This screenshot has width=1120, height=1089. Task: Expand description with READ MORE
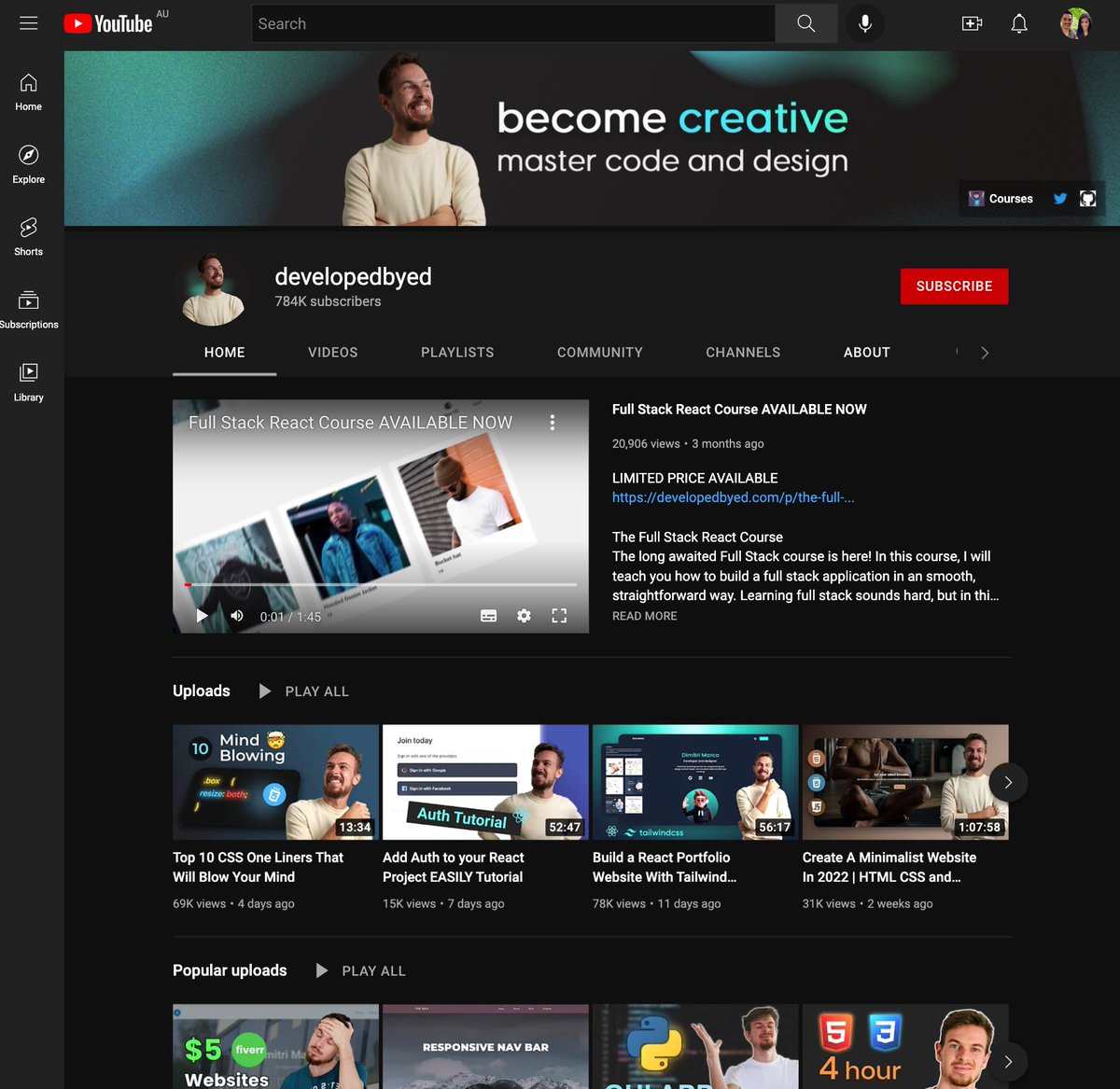point(645,616)
